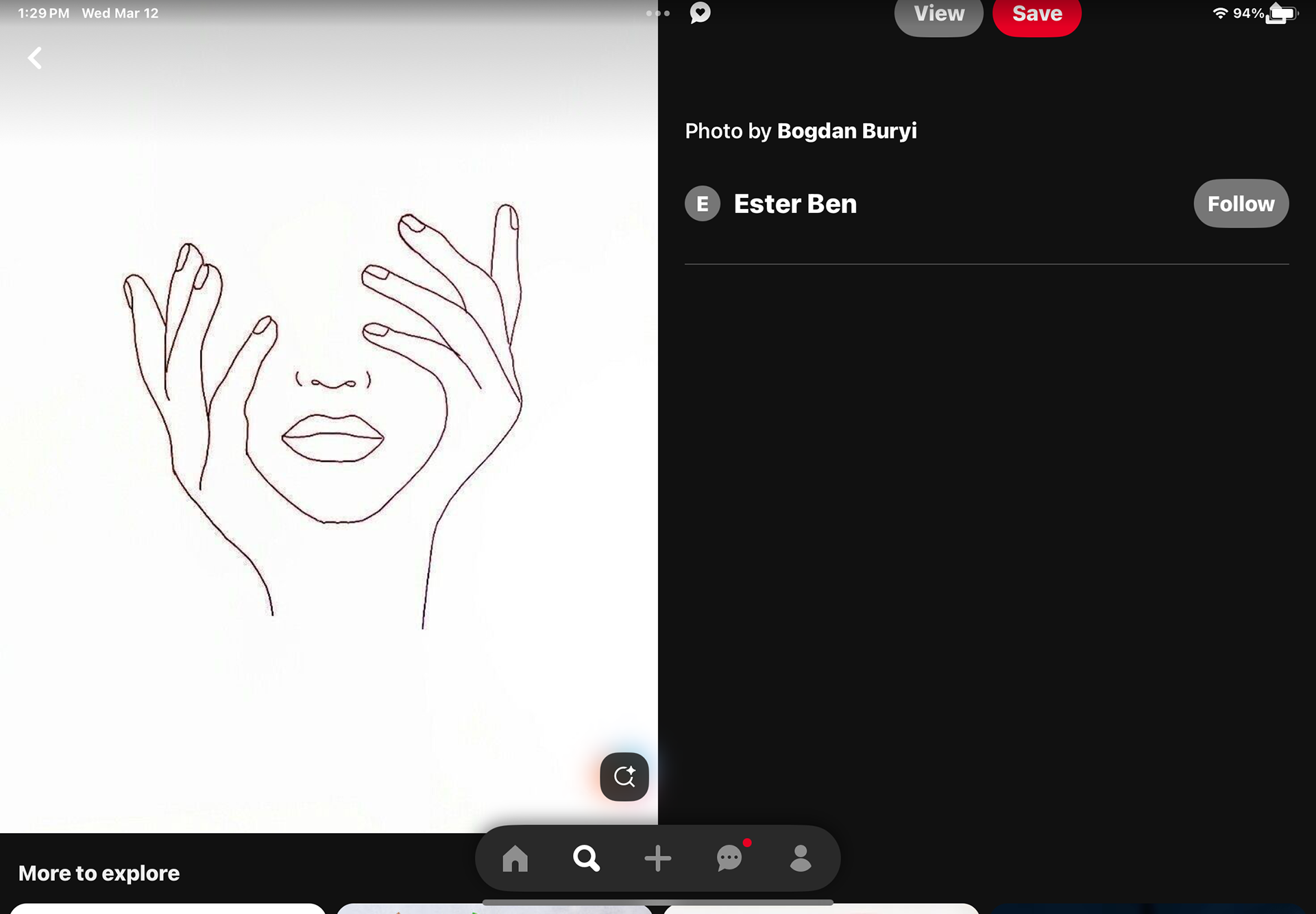The width and height of the screenshot is (1316, 914).
Task: Open the Search tab magnifier
Action: click(x=586, y=858)
